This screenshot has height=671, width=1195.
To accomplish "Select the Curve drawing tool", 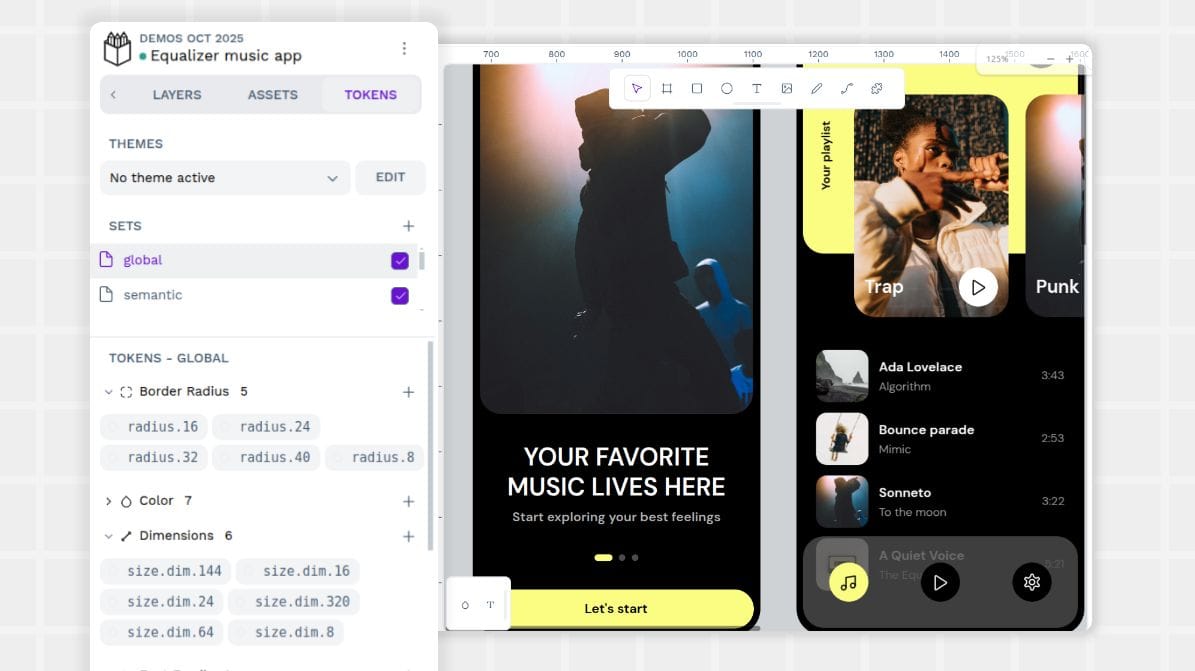I will [847, 88].
